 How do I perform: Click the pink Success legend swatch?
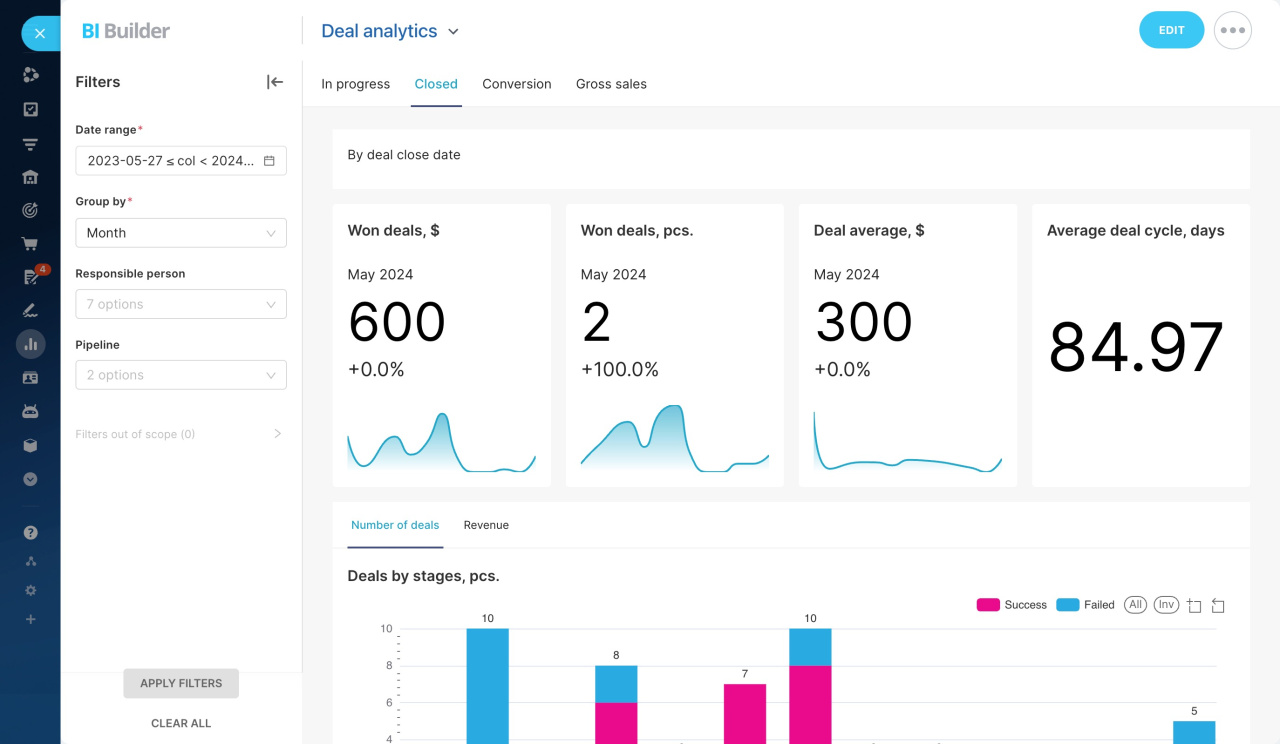tap(988, 605)
